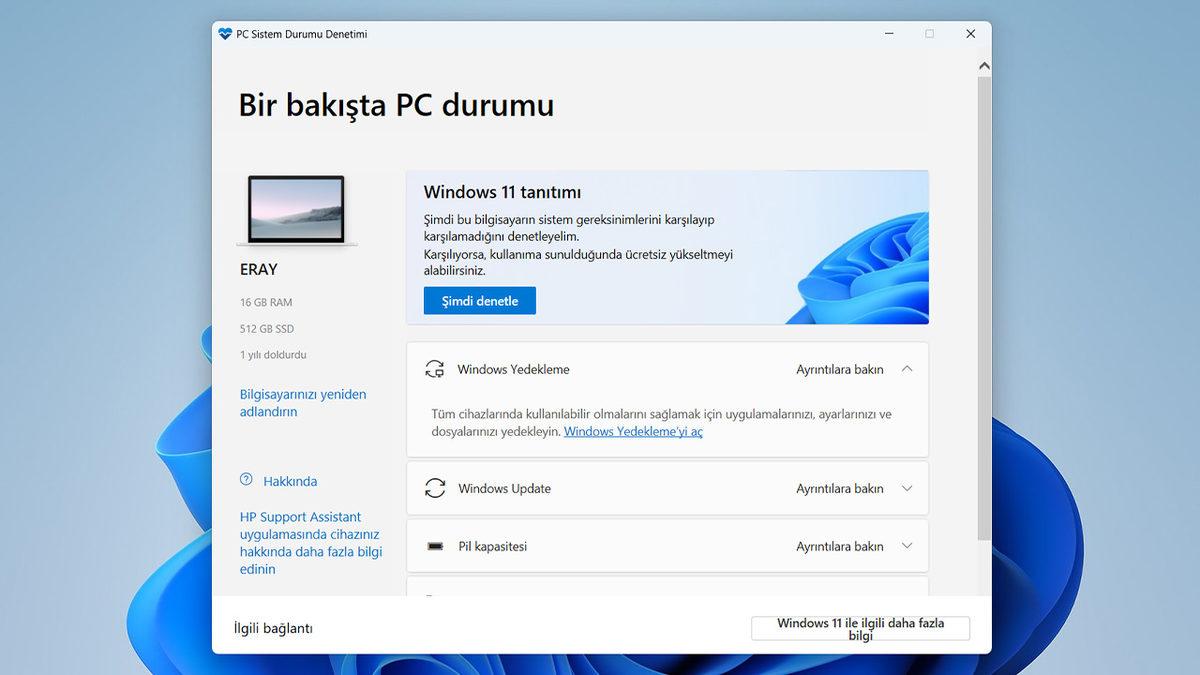Click the scroll-up arrow on the scrollbar

pyautogui.click(x=984, y=66)
